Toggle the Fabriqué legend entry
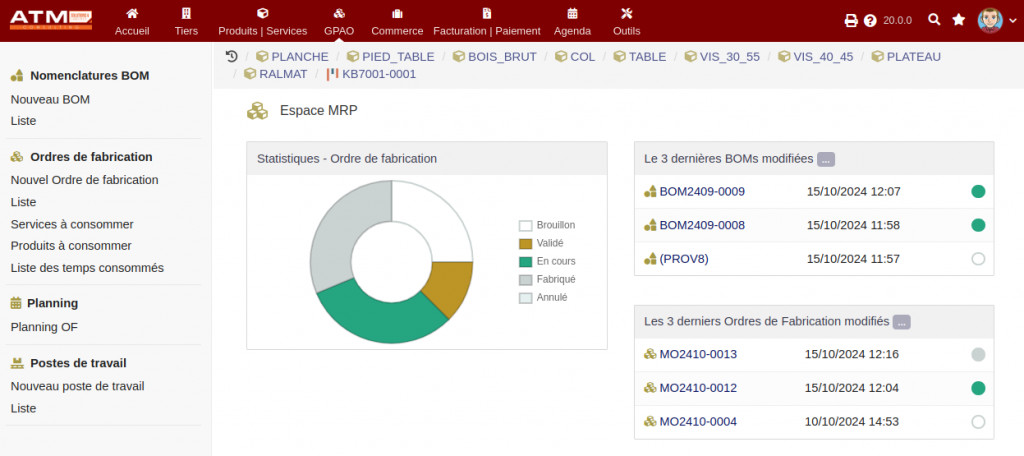Viewport: 1024px width, 456px height. pyautogui.click(x=555, y=280)
